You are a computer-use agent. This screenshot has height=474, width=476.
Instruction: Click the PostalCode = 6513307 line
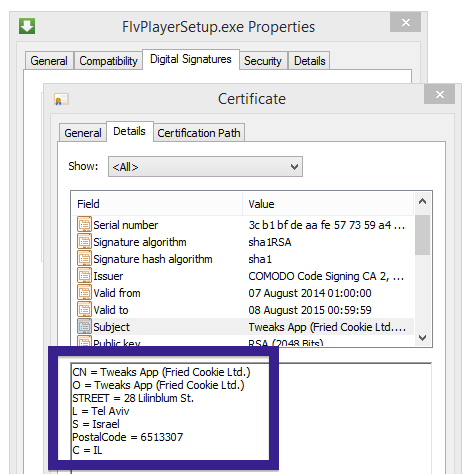coord(128,437)
